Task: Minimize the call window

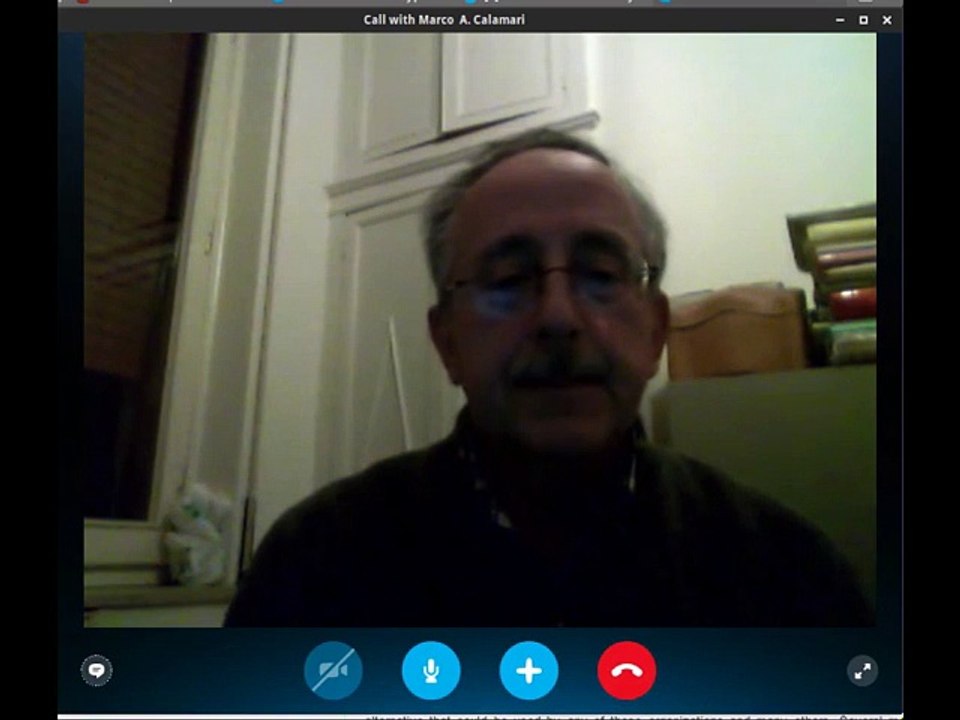Action: (840, 20)
